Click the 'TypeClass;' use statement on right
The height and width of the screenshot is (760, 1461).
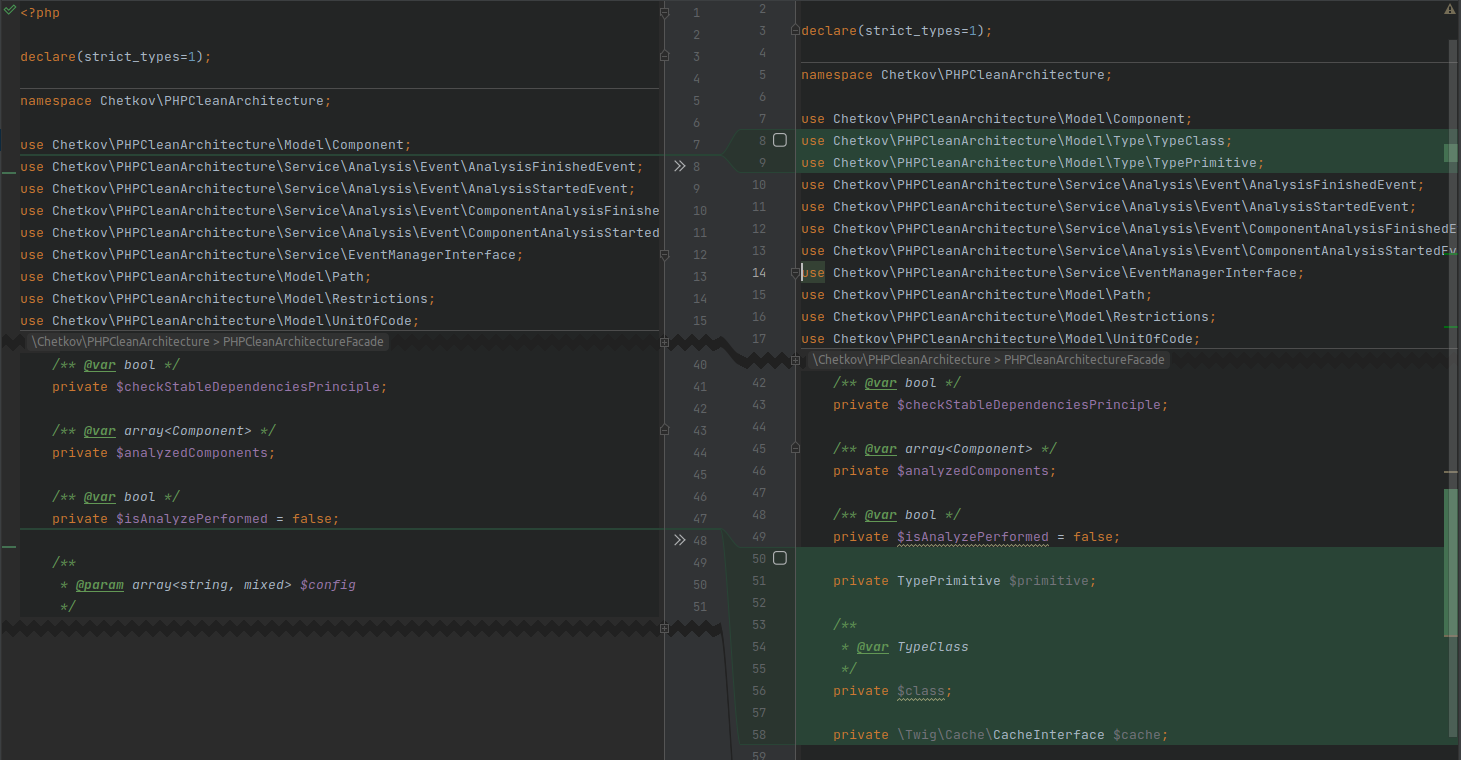[x=1016, y=141]
